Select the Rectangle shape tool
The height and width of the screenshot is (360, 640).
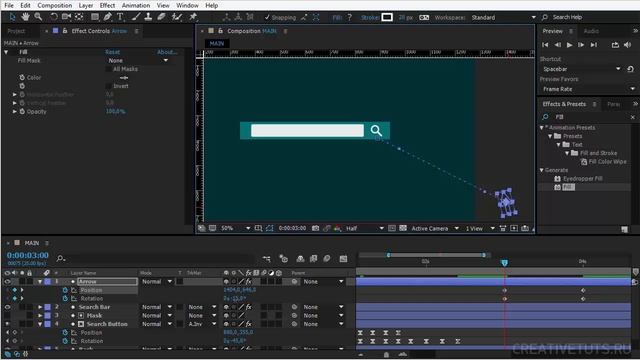(95, 17)
